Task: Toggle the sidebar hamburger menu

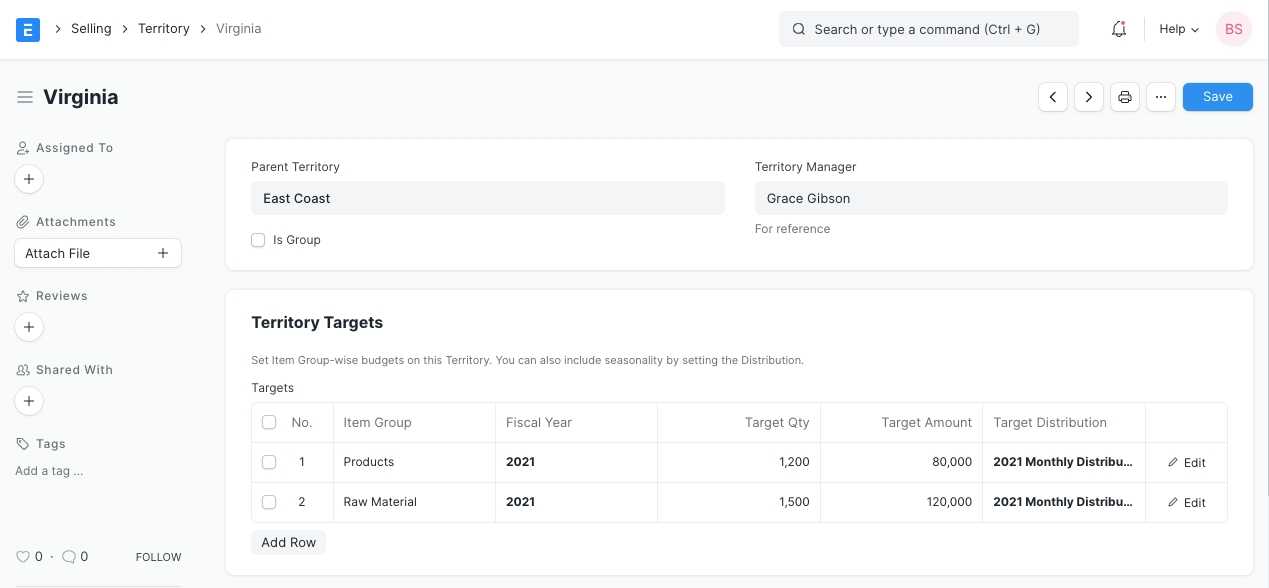Action: (x=25, y=97)
